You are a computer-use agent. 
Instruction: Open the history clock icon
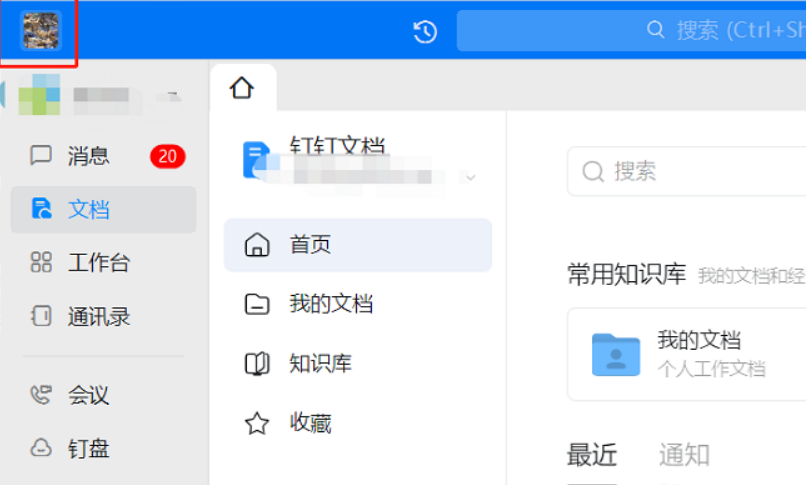click(425, 32)
